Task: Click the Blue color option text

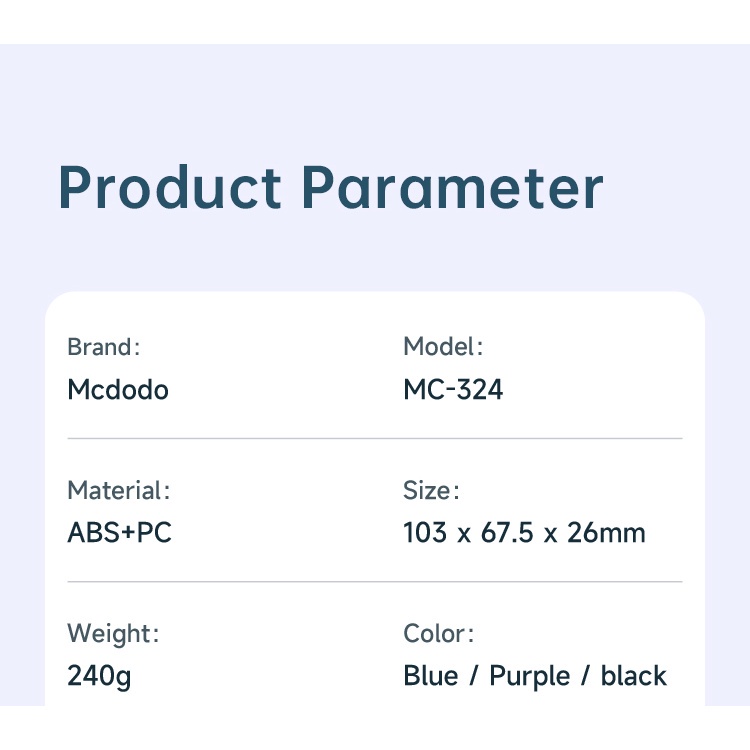Action: (x=430, y=676)
